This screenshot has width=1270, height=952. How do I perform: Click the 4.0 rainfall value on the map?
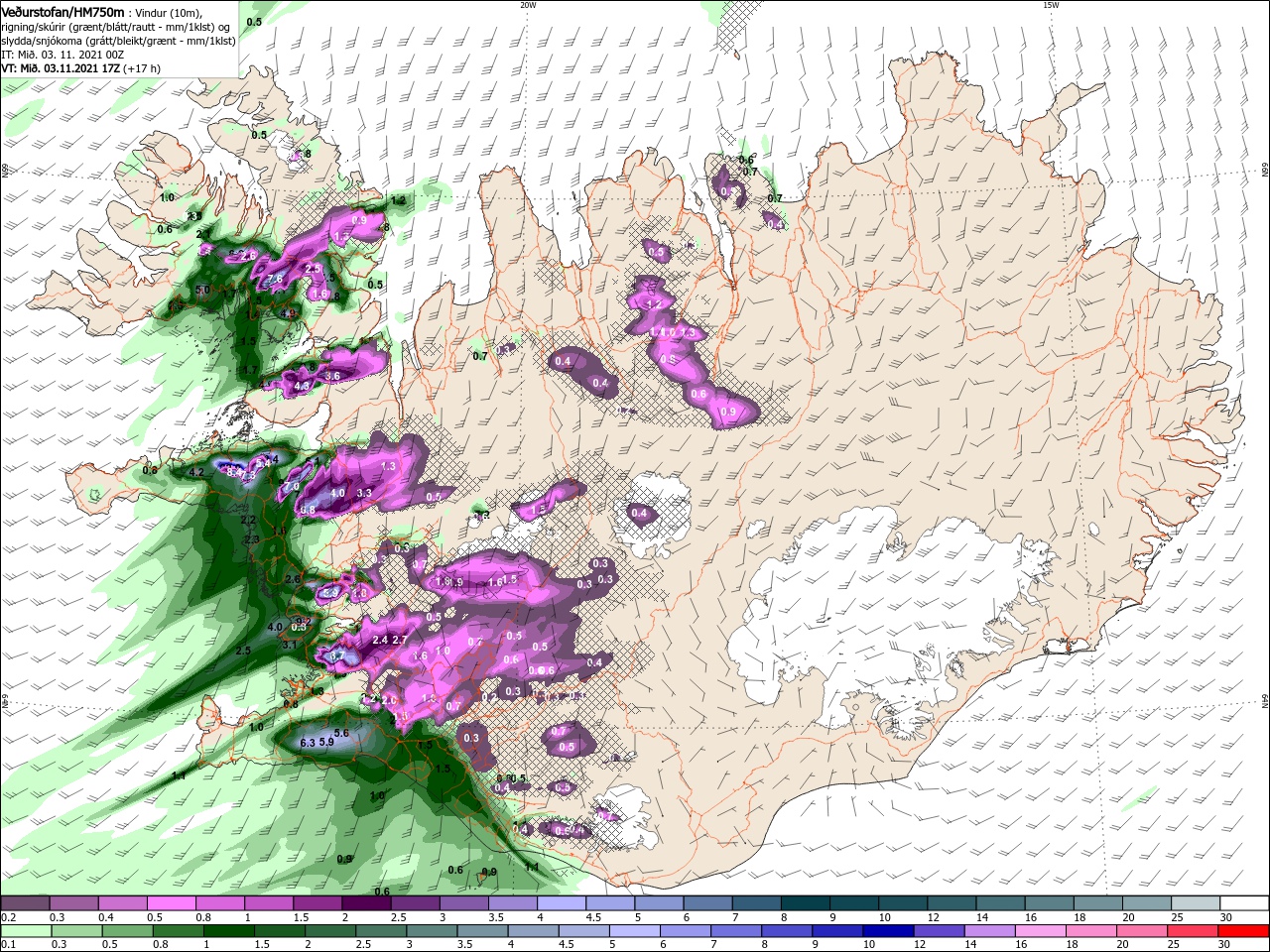[x=275, y=628]
